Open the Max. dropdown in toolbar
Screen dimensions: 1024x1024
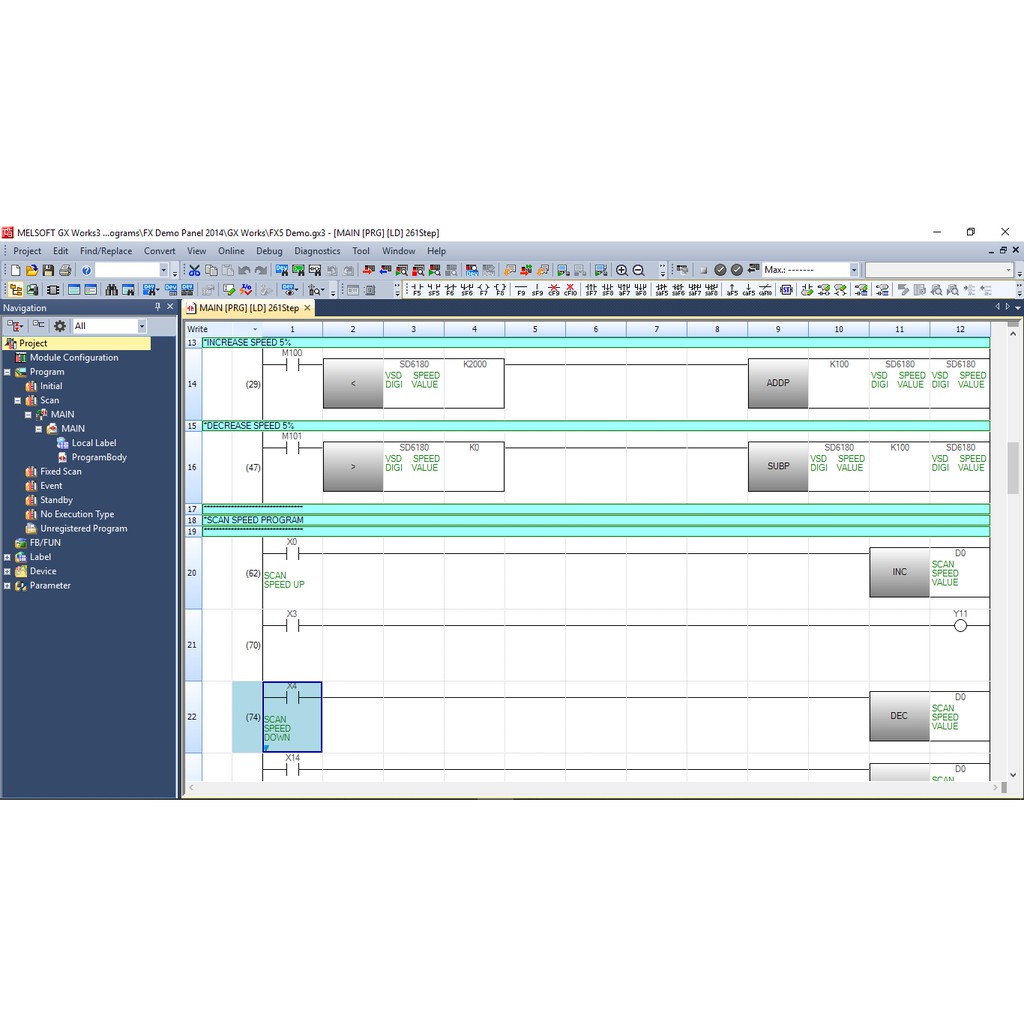[x=854, y=270]
